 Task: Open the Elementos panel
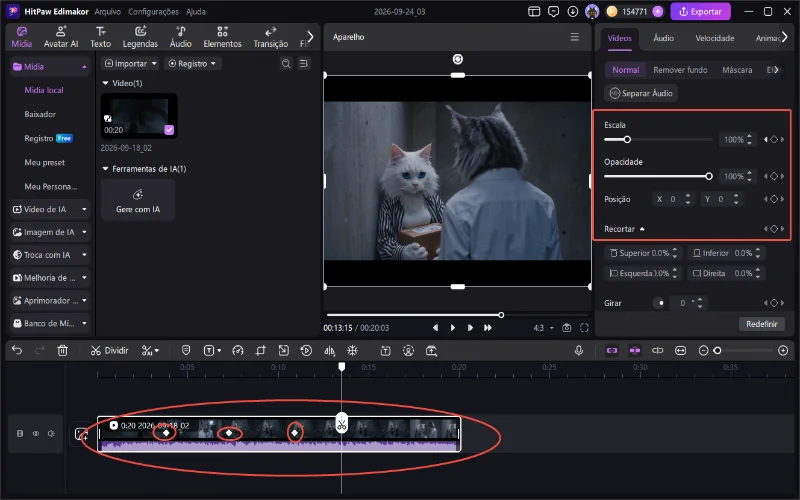[222, 37]
